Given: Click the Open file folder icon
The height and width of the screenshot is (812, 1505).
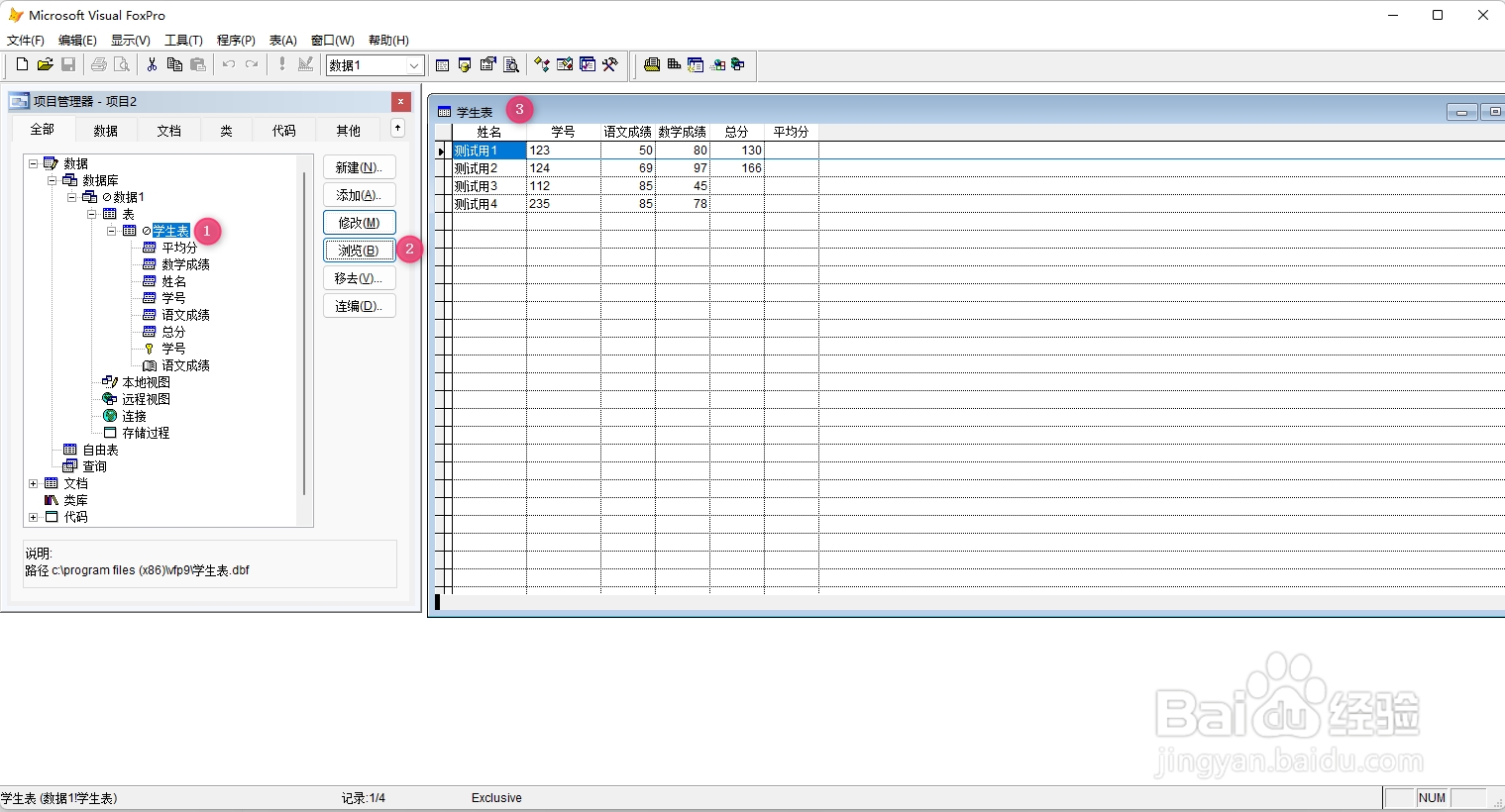Looking at the screenshot, I should pyautogui.click(x=45, y=64).
